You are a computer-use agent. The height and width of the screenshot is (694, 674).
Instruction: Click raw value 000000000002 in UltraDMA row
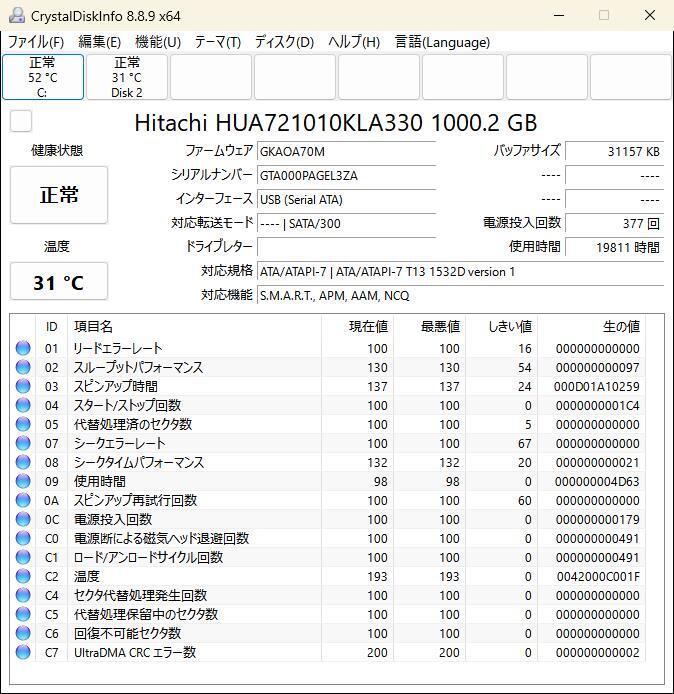pyautogui.click(x=597, y=653)
